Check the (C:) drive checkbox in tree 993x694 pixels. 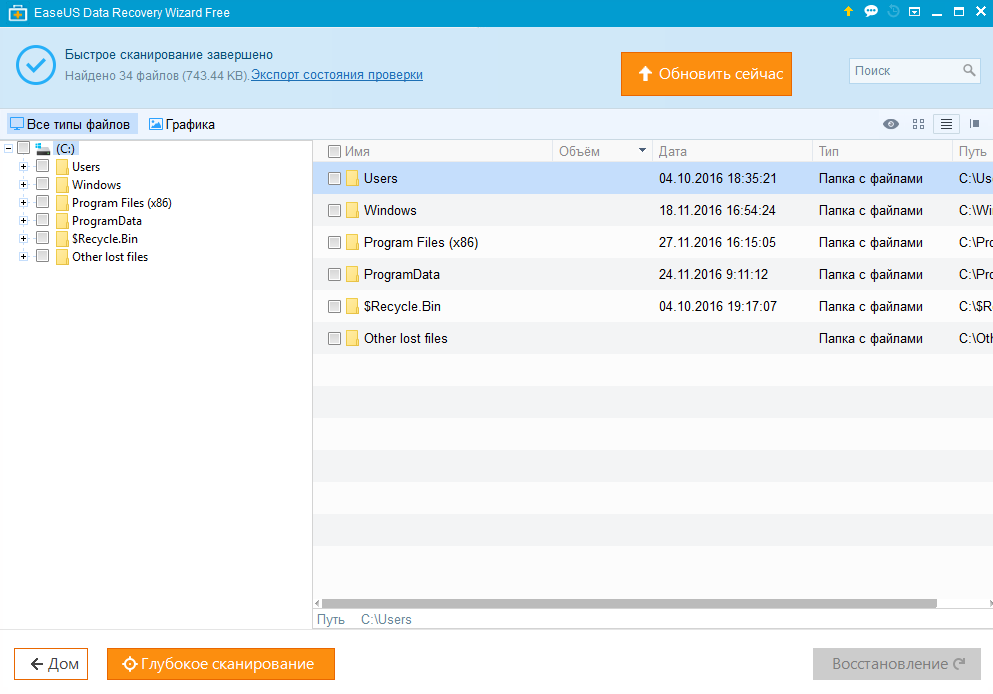(x=23, y=148)
